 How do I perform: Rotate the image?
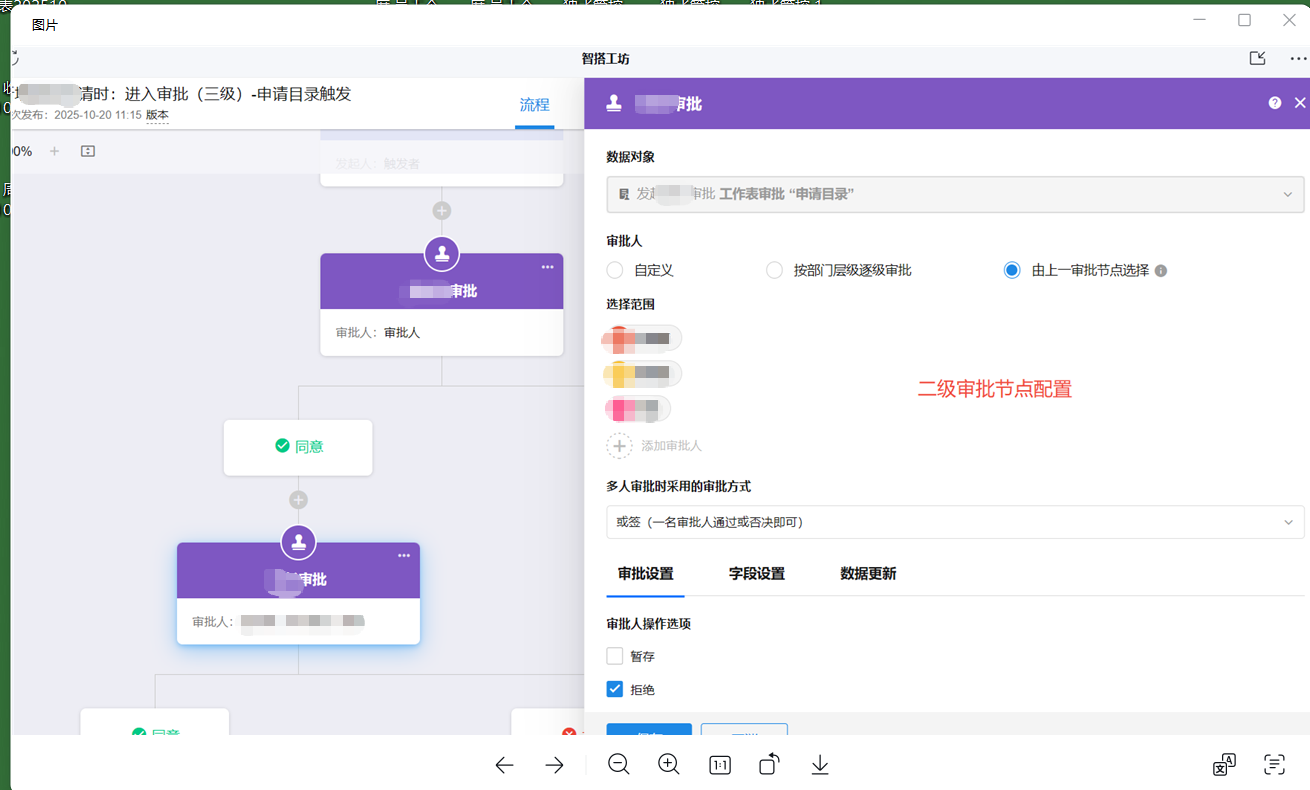769,765
